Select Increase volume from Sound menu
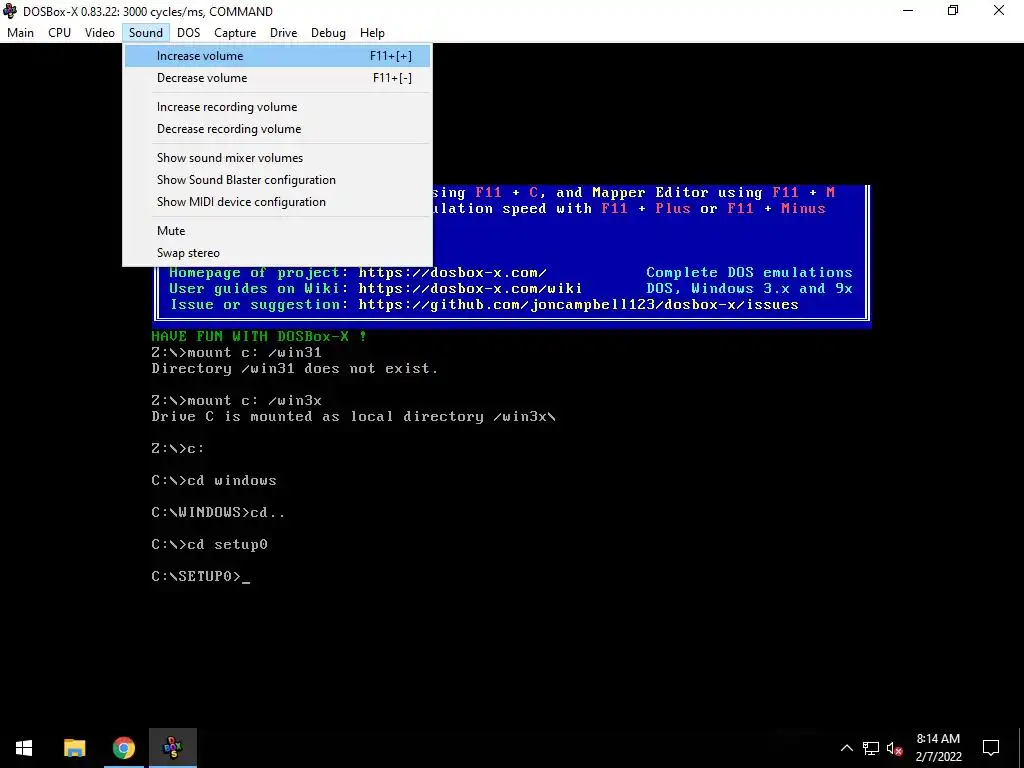Screen dimensions: 1024x768 pyautogui.click(x=278, y=56)
